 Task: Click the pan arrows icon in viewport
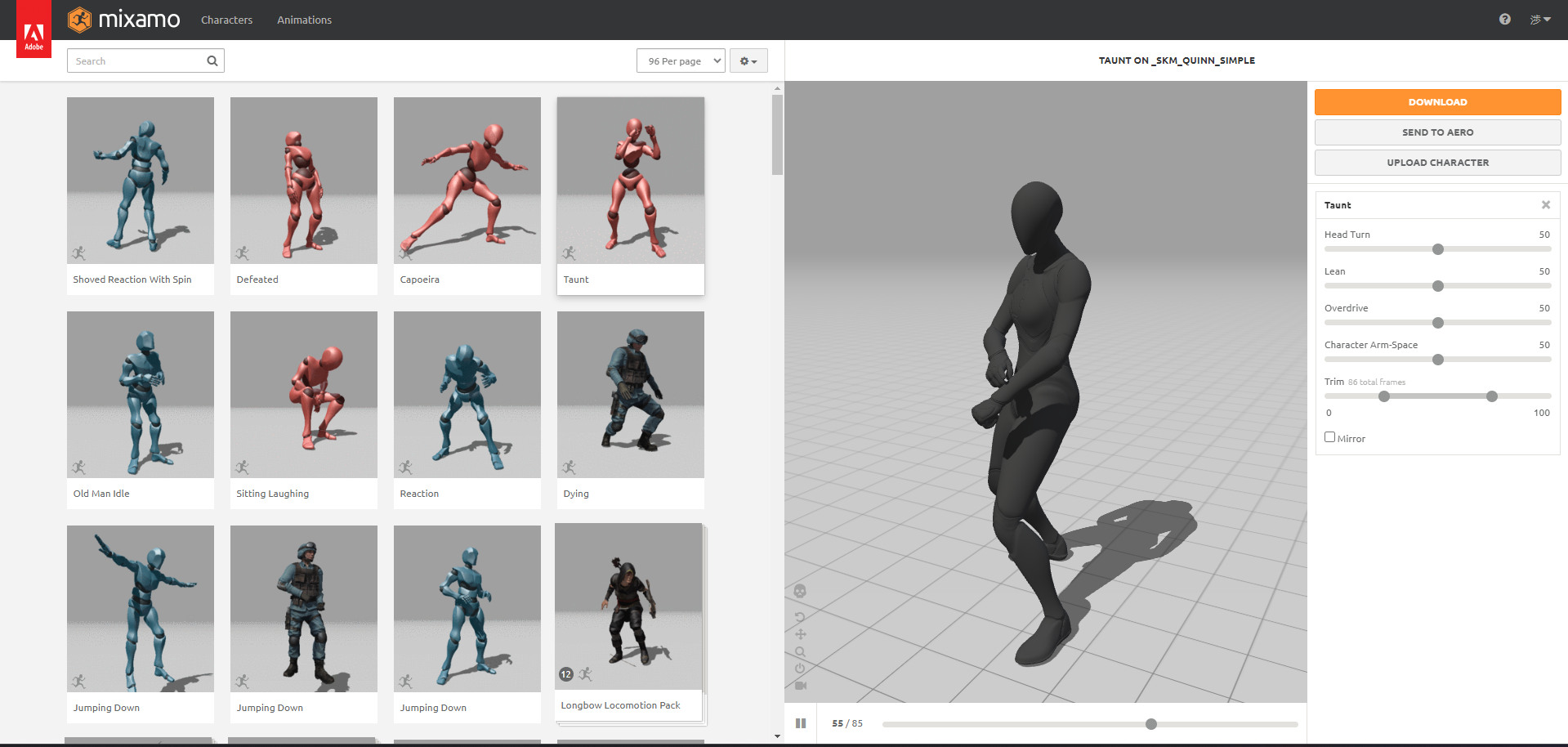pyautogui.click(x=800, y=634)
